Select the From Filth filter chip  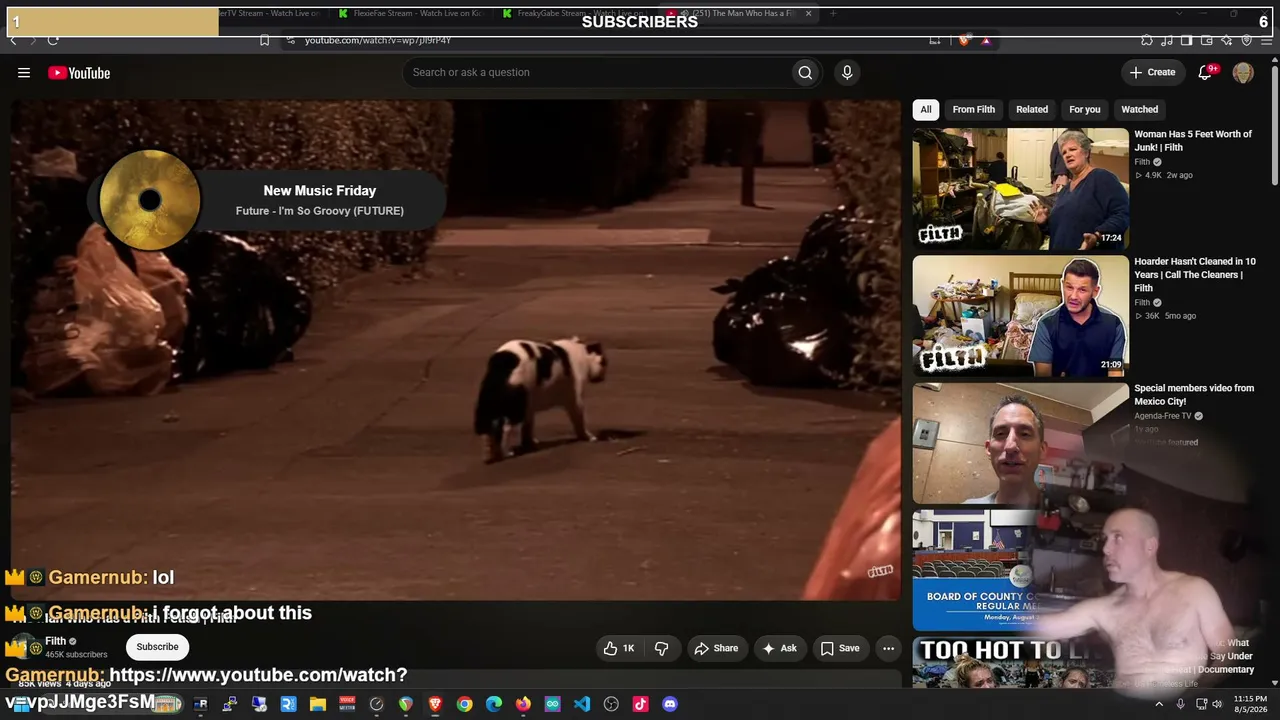click(x=974, y=109)
